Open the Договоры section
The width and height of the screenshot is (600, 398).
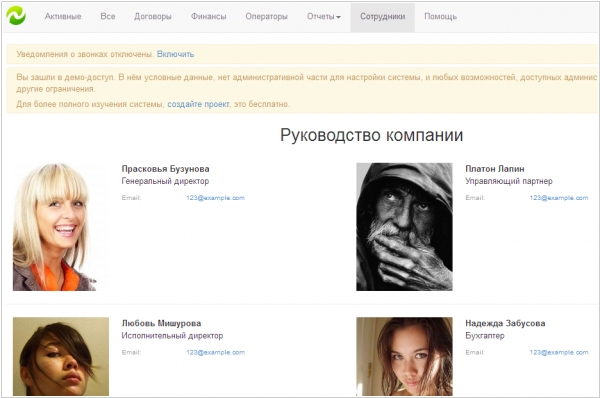[153, 16]
